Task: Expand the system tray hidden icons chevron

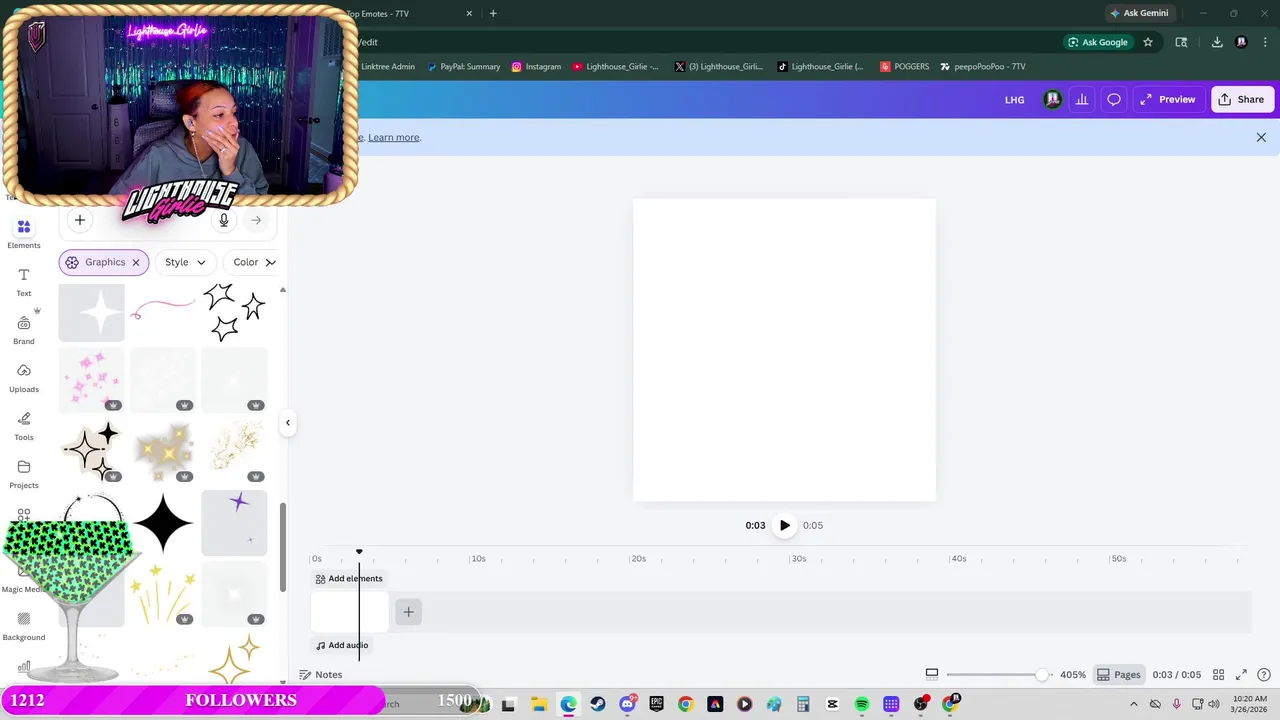Action: point(1134,704)
